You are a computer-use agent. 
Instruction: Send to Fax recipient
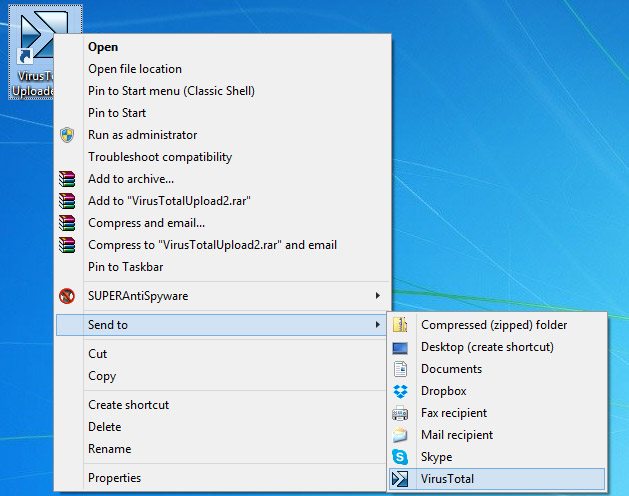click(497, 413)
